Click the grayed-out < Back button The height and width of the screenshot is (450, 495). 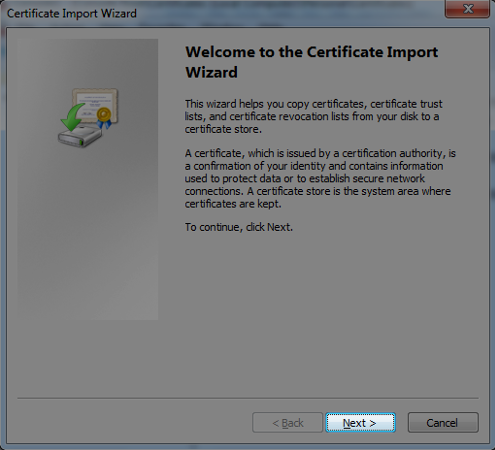coord(287,422)
